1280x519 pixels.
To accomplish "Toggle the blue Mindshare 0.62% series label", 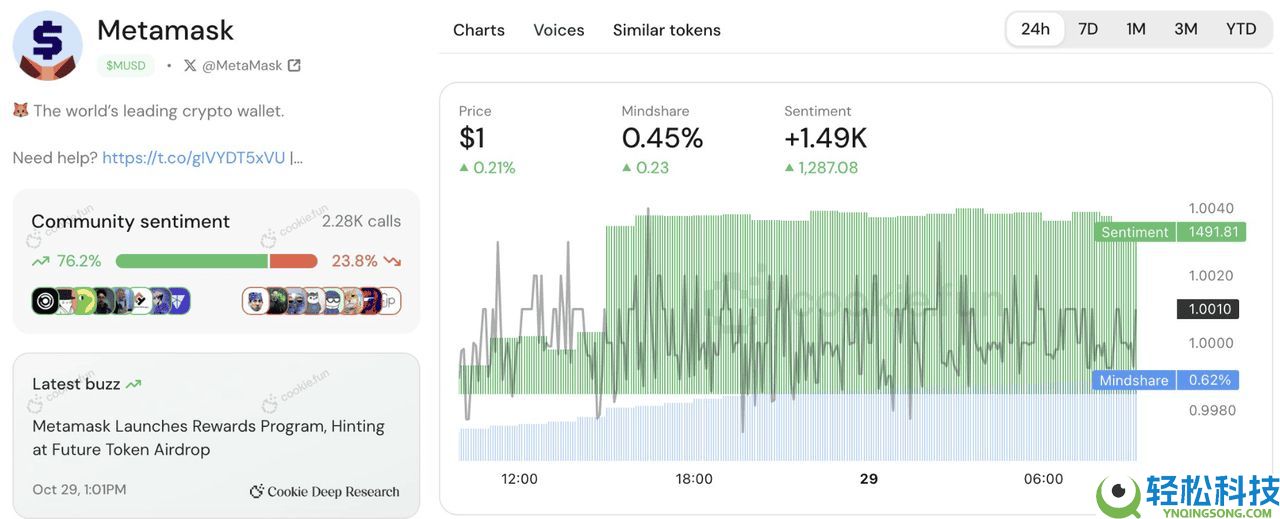I will [1166, 380].
